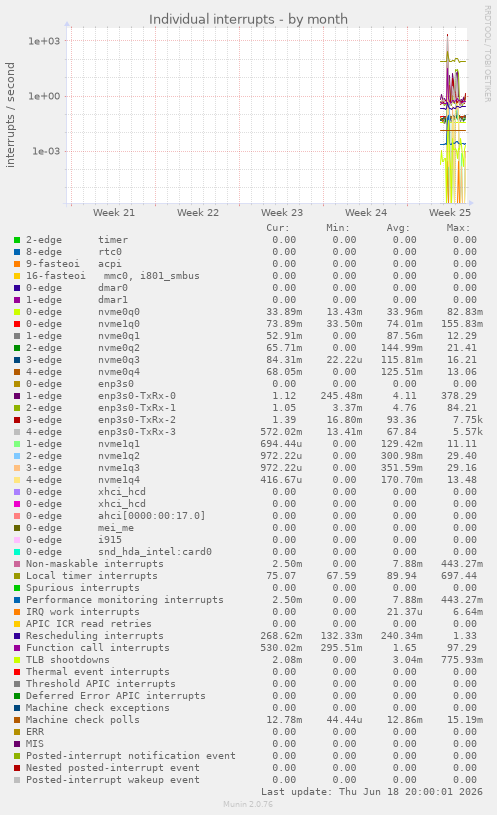Click the swatch for enp3s0-TxRx-2
The image size is (497, 815).
click(x=17, y=420)
